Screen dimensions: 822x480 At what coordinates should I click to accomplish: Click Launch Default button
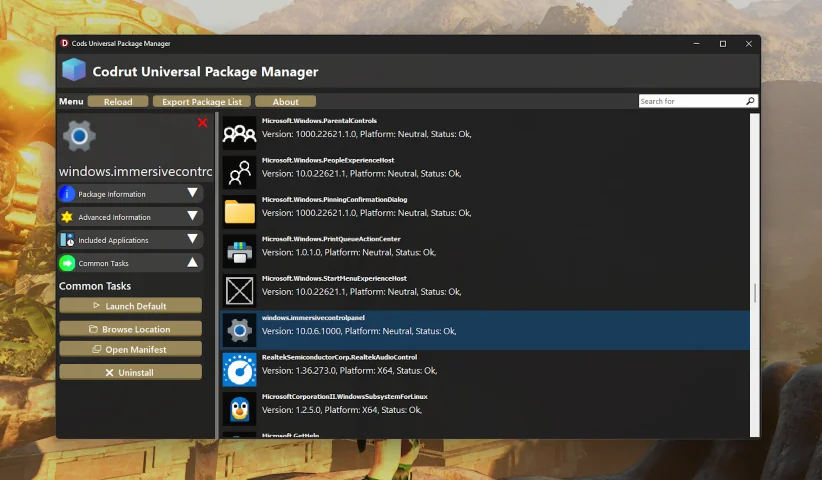pyautogui.click(x=131, y=306)
